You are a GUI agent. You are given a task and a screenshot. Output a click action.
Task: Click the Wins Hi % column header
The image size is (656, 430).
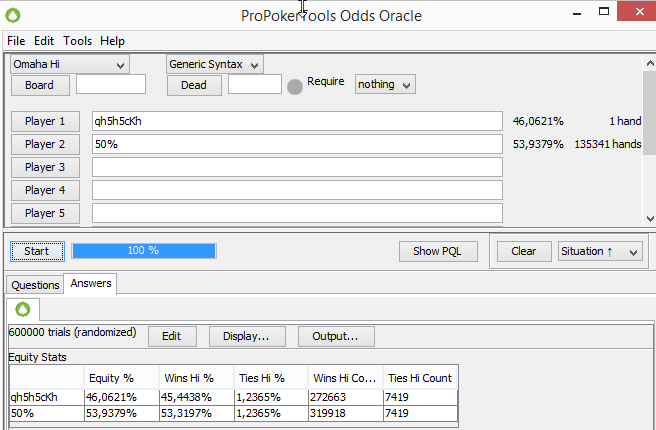coord(196,378)
